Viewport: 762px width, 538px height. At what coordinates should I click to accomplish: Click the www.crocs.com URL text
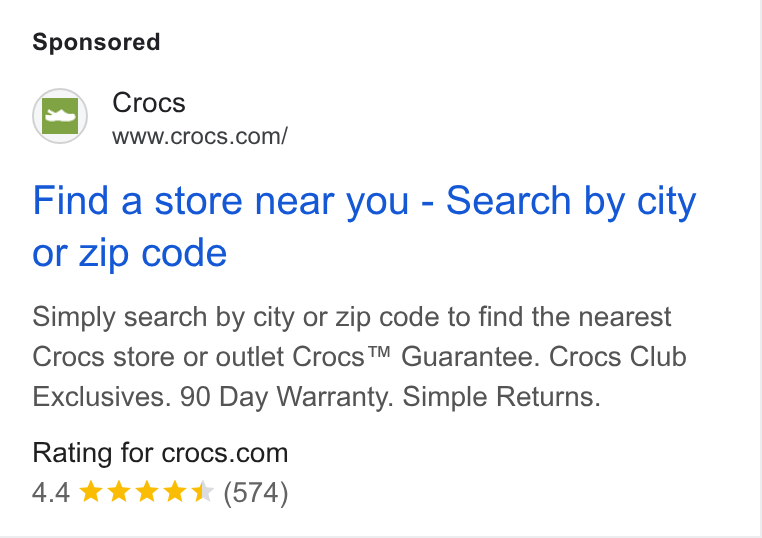click(x=200, y=136)
